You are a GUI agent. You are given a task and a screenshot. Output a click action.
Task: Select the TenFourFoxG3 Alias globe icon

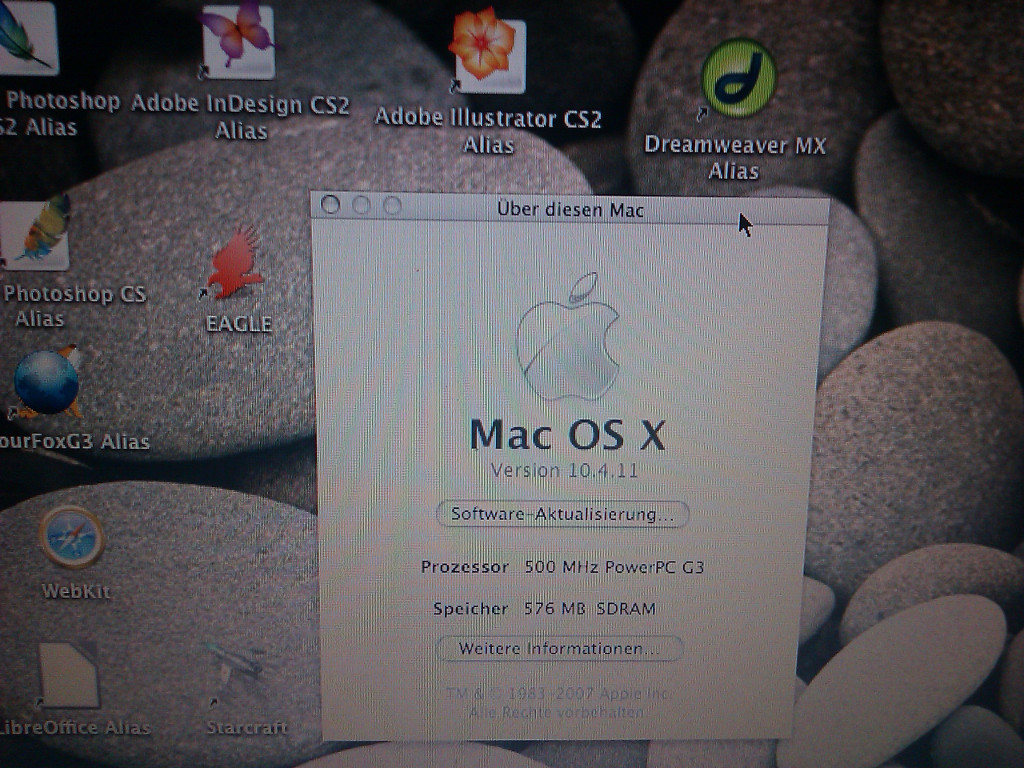point(47,383)
